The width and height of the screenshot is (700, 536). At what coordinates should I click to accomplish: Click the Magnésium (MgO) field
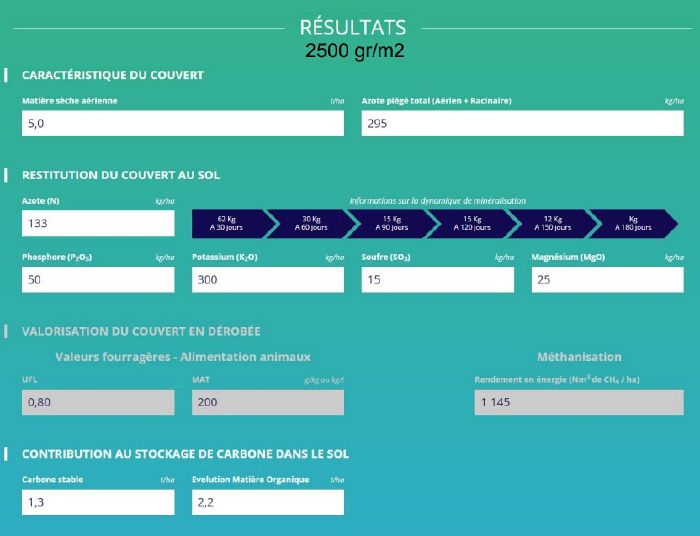(x=608, y=280)
